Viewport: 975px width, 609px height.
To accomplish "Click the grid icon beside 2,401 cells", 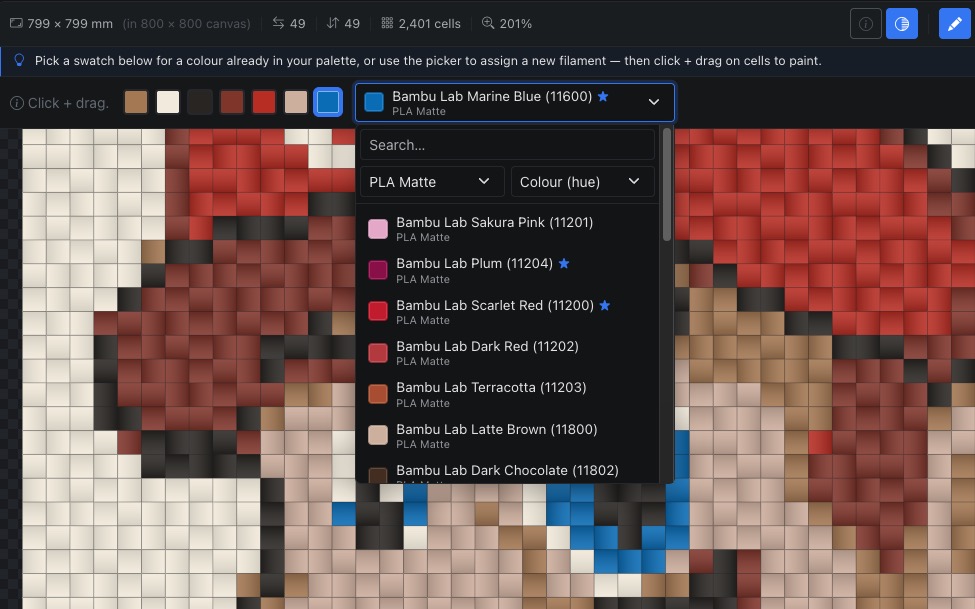I will (x=387, y=23).
